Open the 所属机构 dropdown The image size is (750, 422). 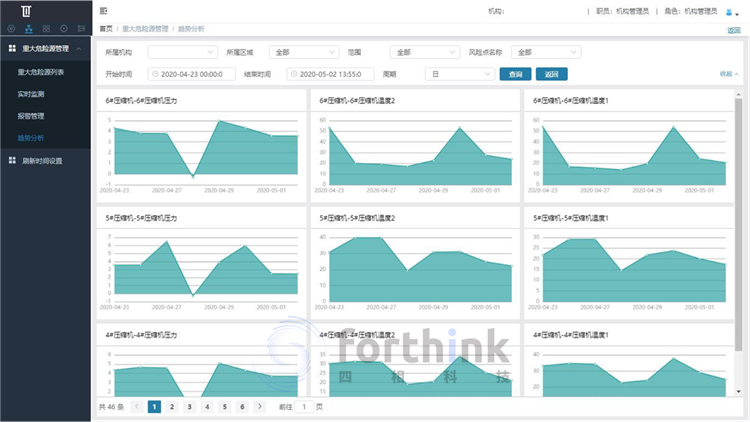(x=182, y=52)
